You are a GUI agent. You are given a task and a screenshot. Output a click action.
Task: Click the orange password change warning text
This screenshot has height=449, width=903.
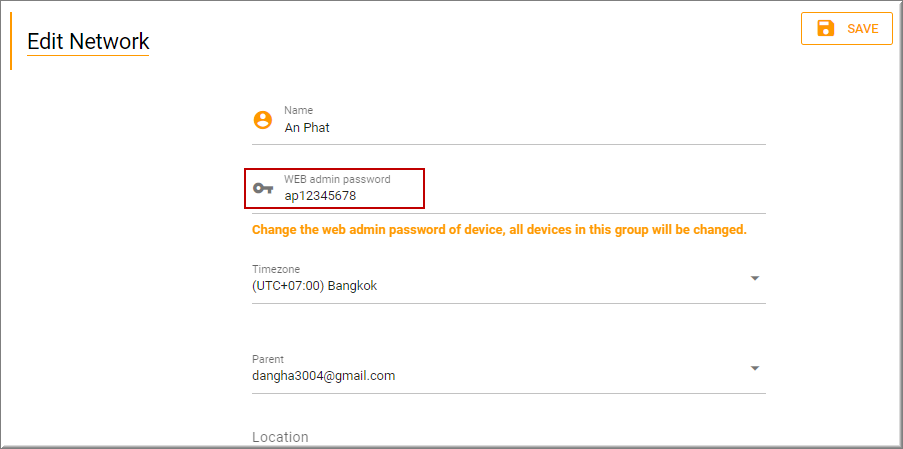[499, 230]
